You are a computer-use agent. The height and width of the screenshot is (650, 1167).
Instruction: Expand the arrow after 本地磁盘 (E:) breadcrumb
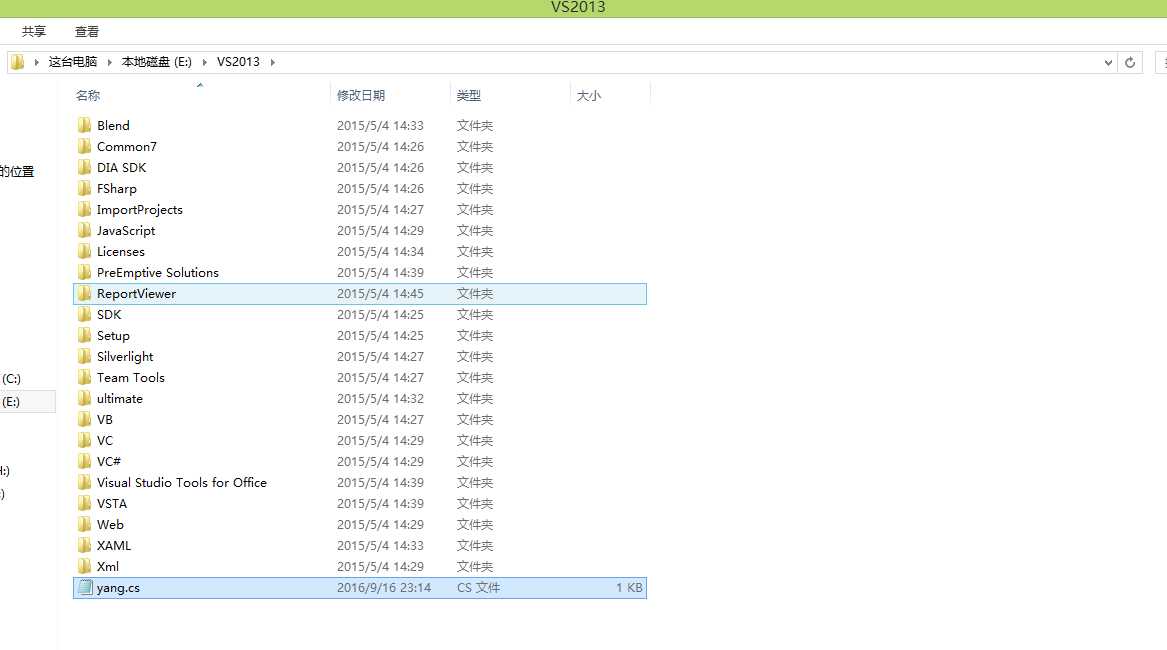pos(205,62)
